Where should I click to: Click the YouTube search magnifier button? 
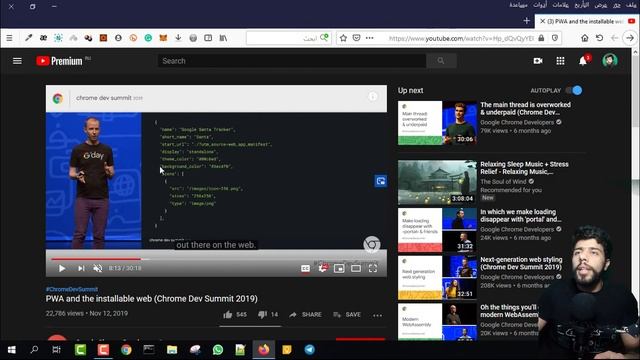pos(441,61)
